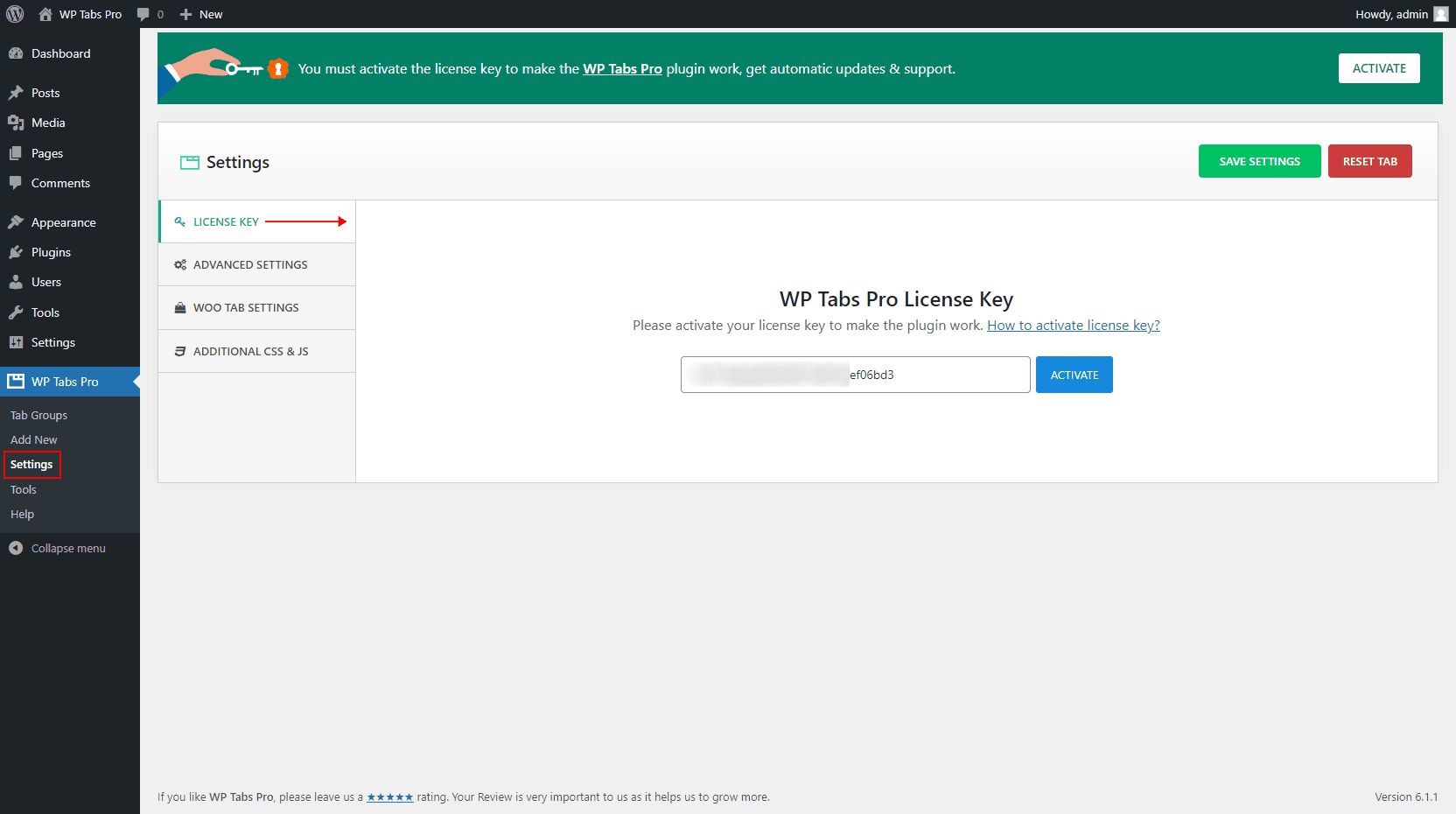Open the comments bubble icon in admin bar
The height and width of the screenshot is (814, 1456).
point(143,14)
